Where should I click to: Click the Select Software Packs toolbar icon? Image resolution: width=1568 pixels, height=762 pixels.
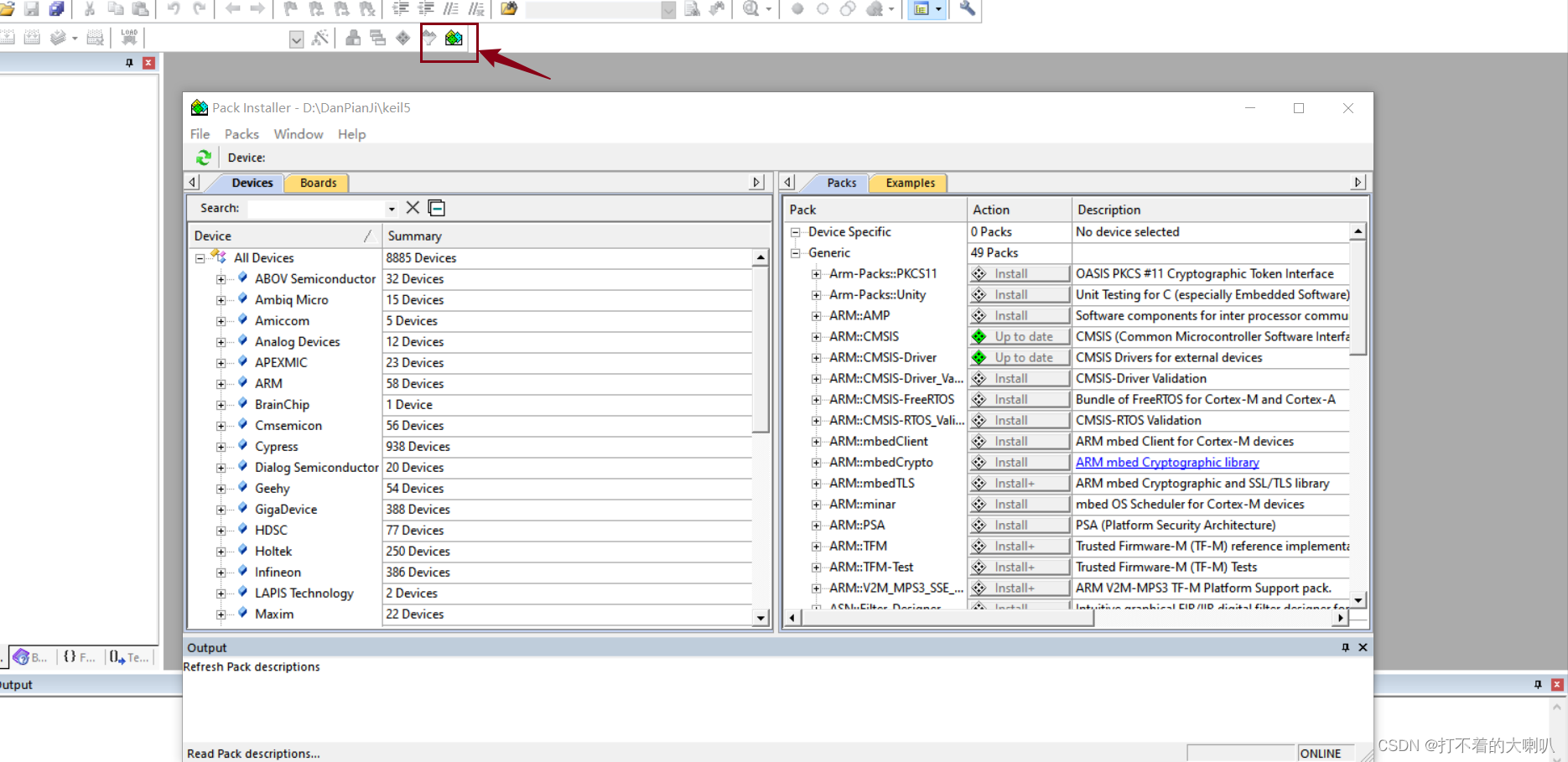coord(428,39)
